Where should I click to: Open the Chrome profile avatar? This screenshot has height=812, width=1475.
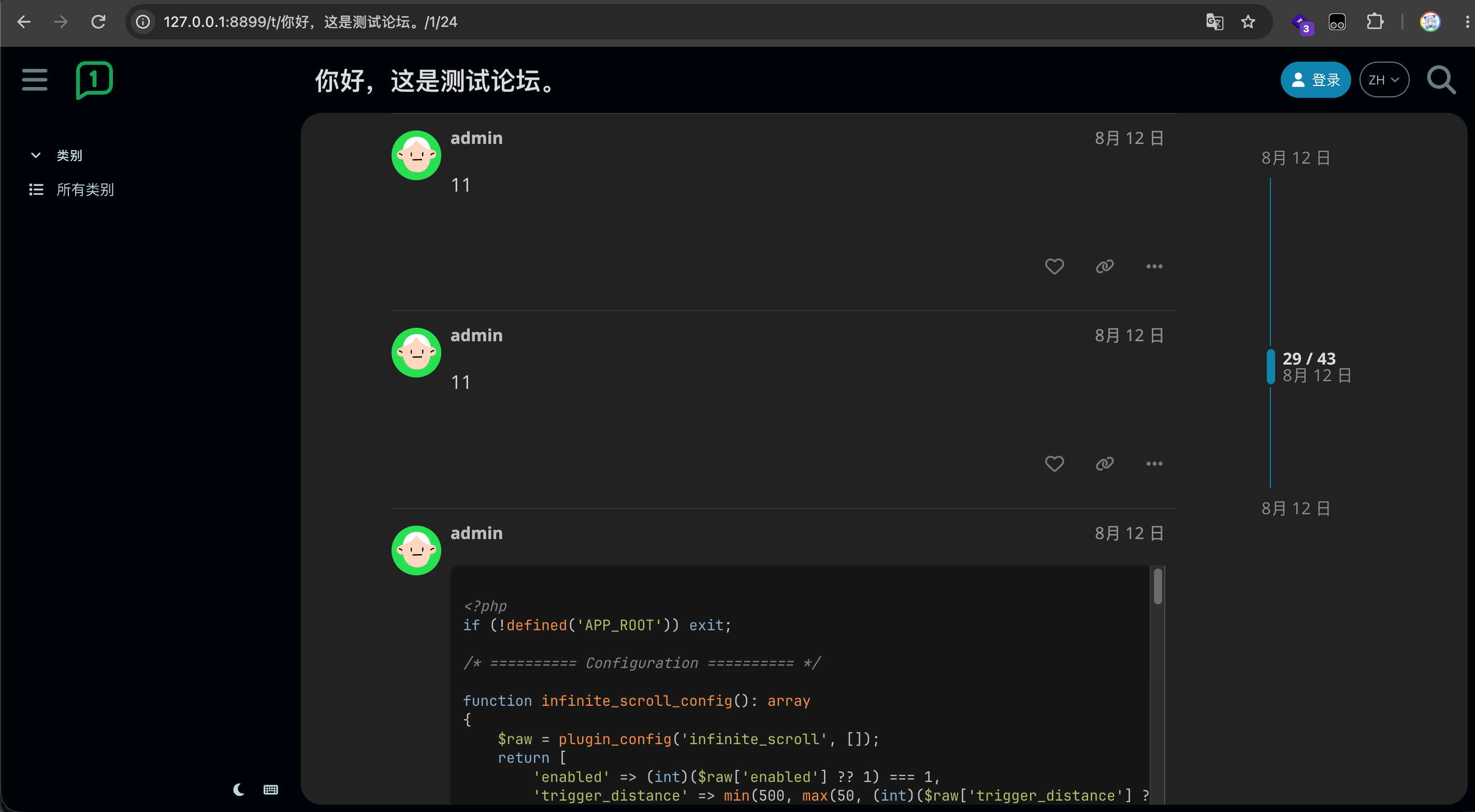1430,22
